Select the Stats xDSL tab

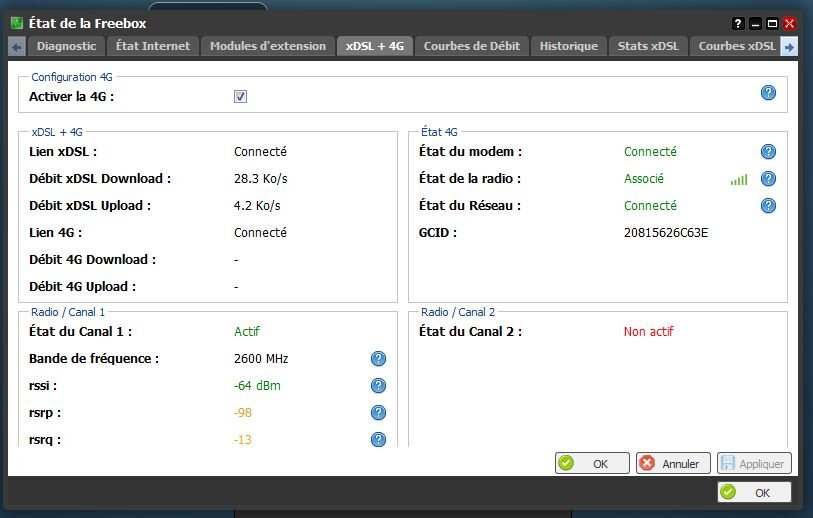pyautogui.click(x=647, y=46)
